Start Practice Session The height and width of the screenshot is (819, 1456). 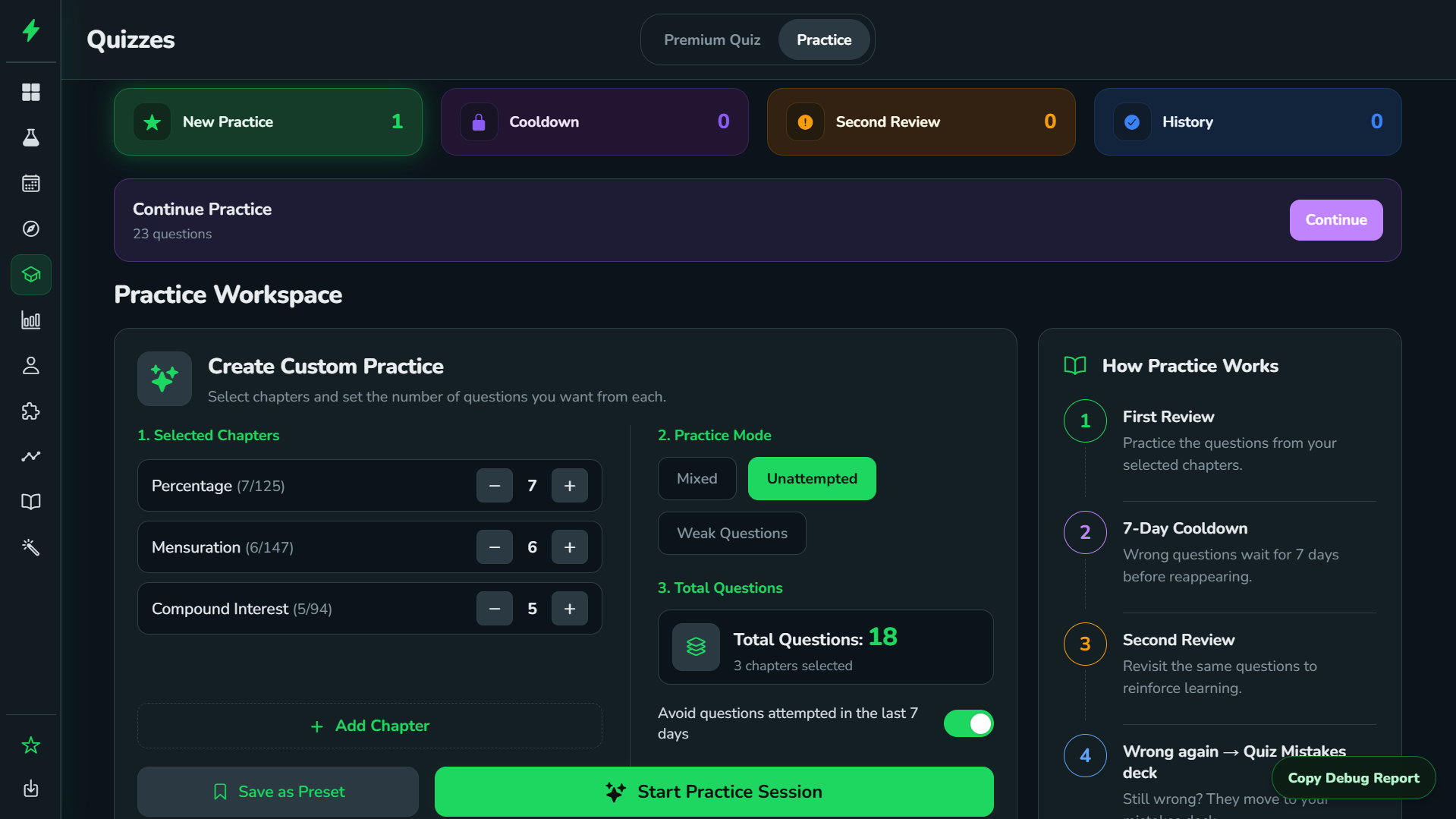(714, 792)
